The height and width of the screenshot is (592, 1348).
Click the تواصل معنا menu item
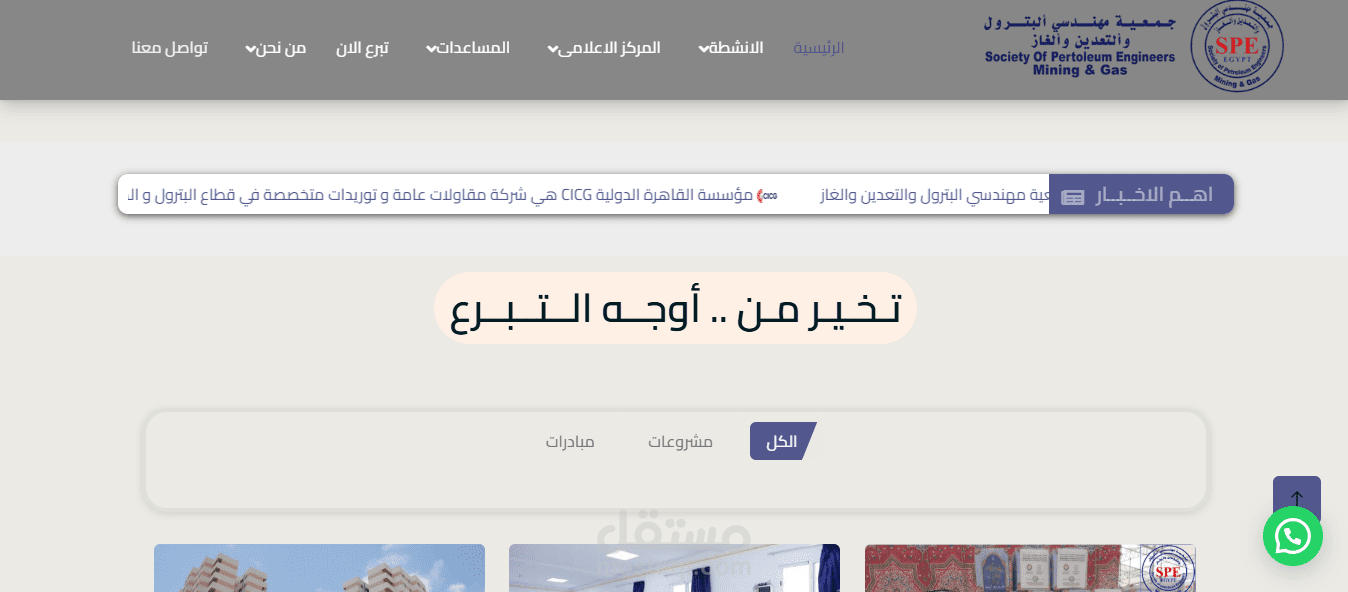click(x=170, y=47)
